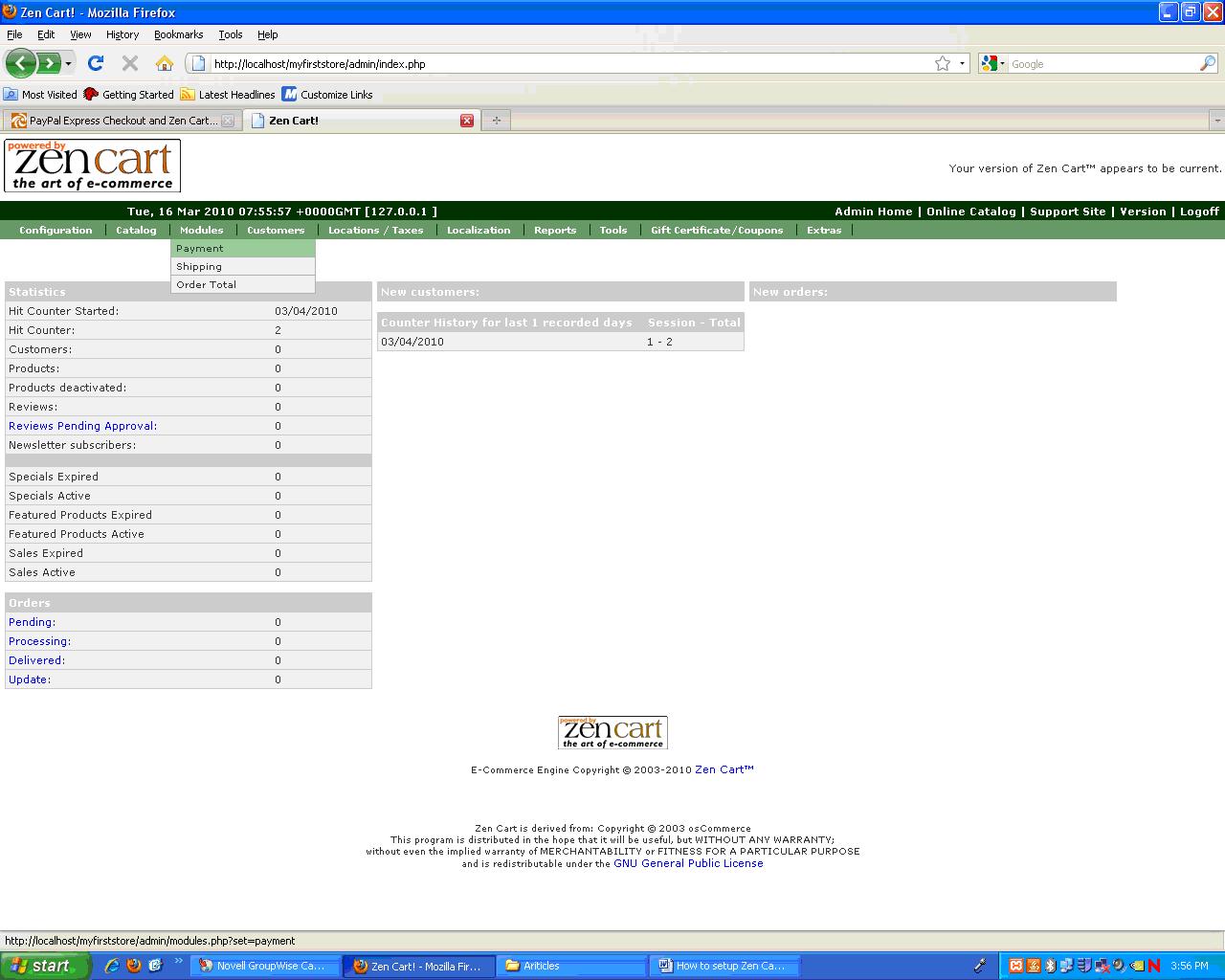The height and width of the screenshot is (980, 1225).
Task: Switch to Novell GroupWise taskbar window
Action: point(265,967)
